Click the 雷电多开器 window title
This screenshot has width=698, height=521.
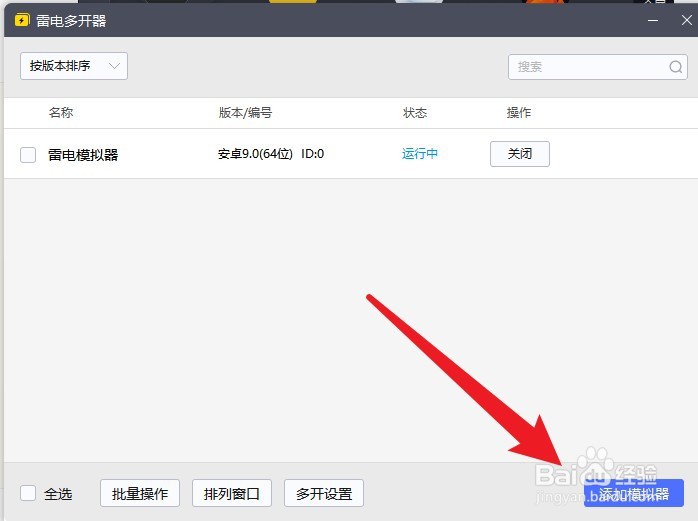click(71, 20)
